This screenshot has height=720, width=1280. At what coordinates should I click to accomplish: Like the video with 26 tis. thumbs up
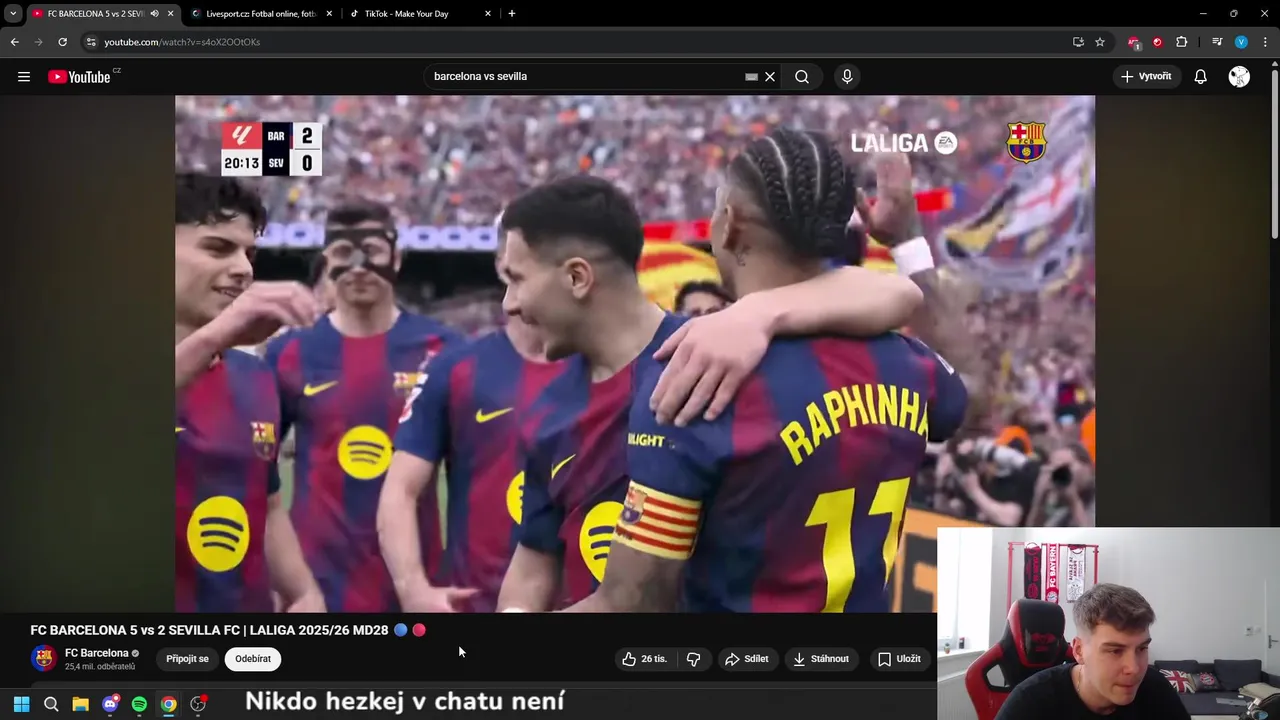pos(644,659)
